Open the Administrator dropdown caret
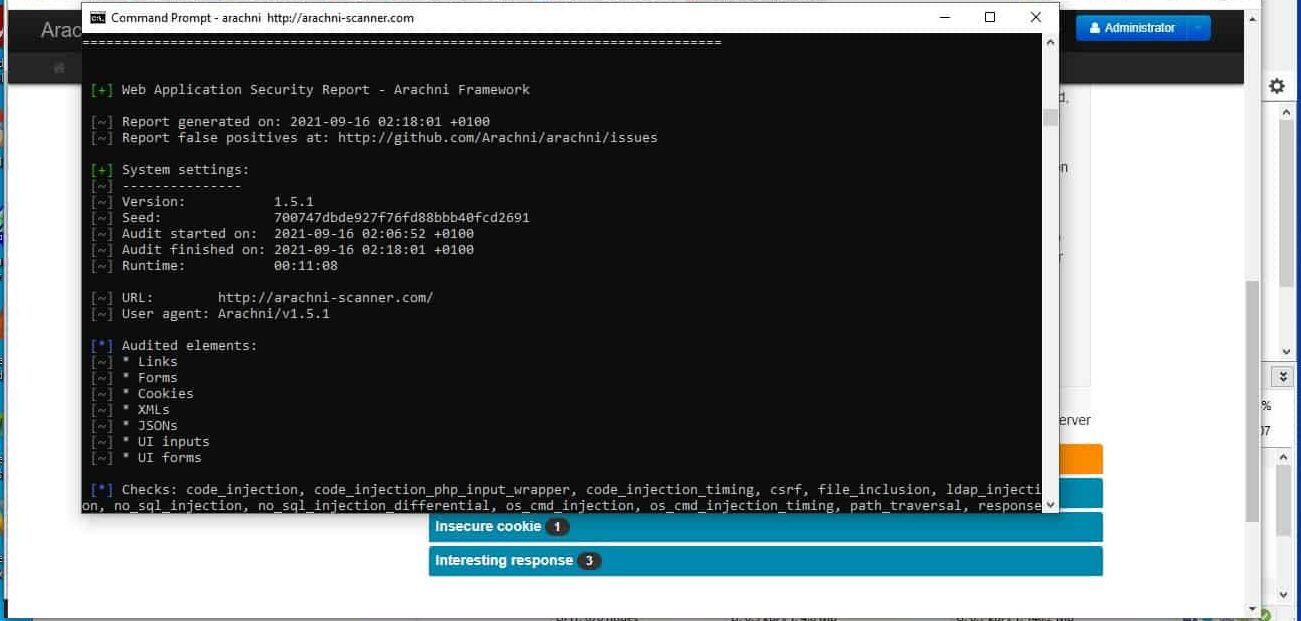 point(1198,28)
